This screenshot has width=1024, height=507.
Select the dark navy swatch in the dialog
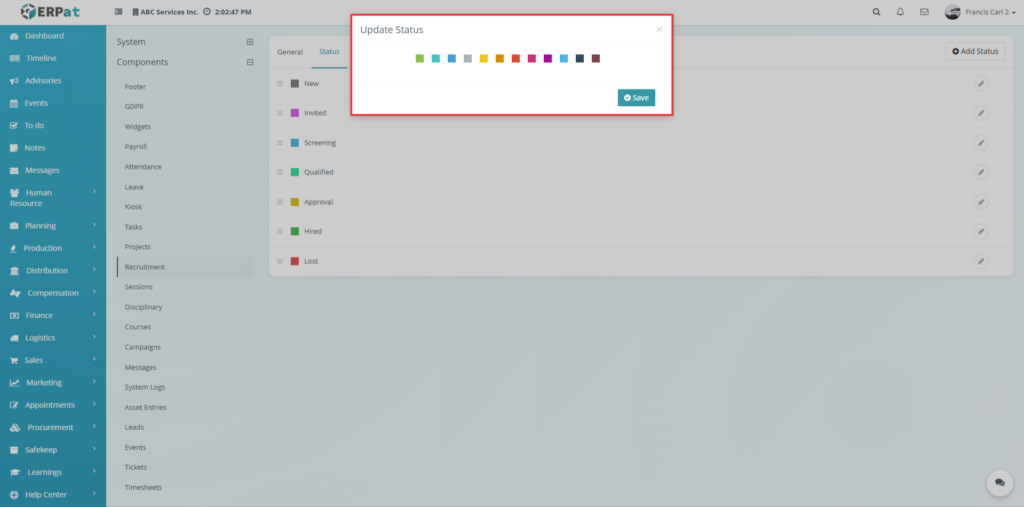coord(580,59)
